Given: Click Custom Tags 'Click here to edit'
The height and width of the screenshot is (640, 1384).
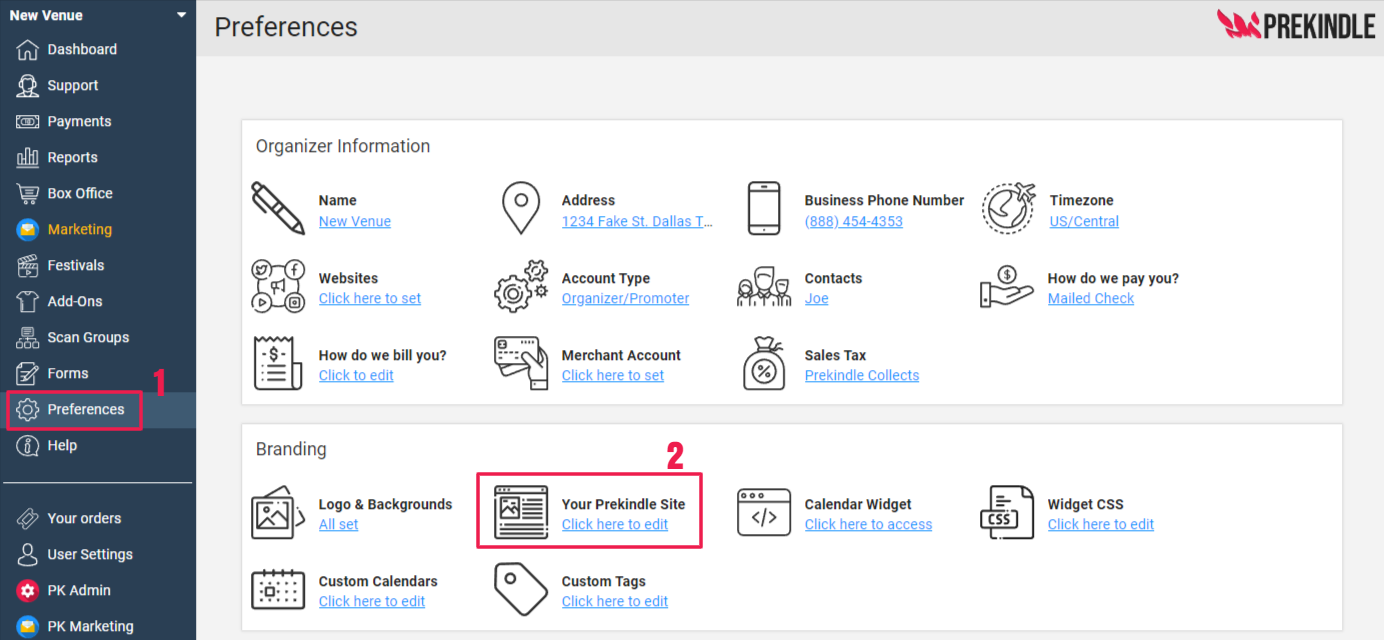Looking at the screenshot, I should pos(615,601).
